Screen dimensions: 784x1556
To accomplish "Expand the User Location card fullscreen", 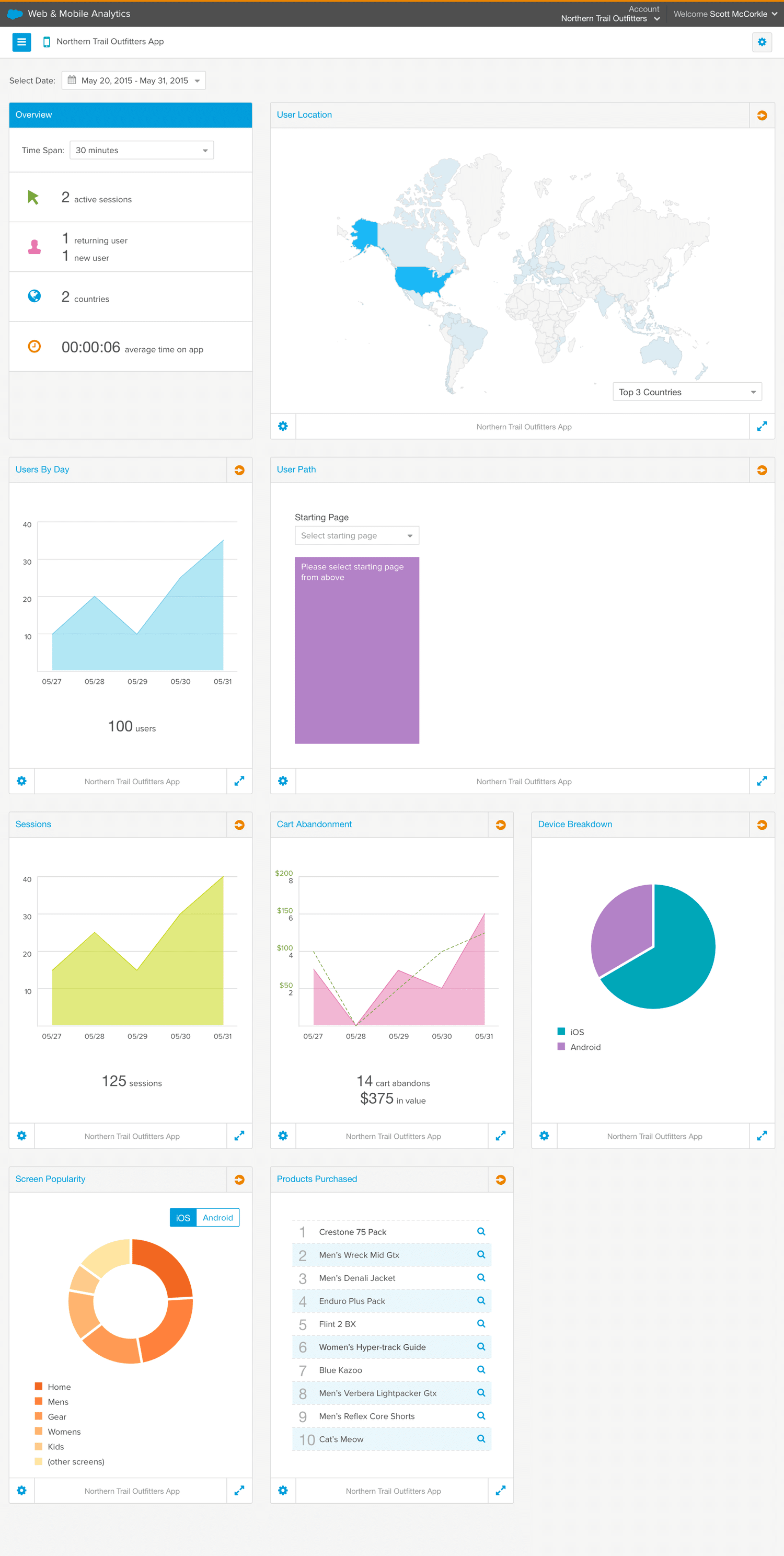I will pyautogui.click(x=762, y=427).
